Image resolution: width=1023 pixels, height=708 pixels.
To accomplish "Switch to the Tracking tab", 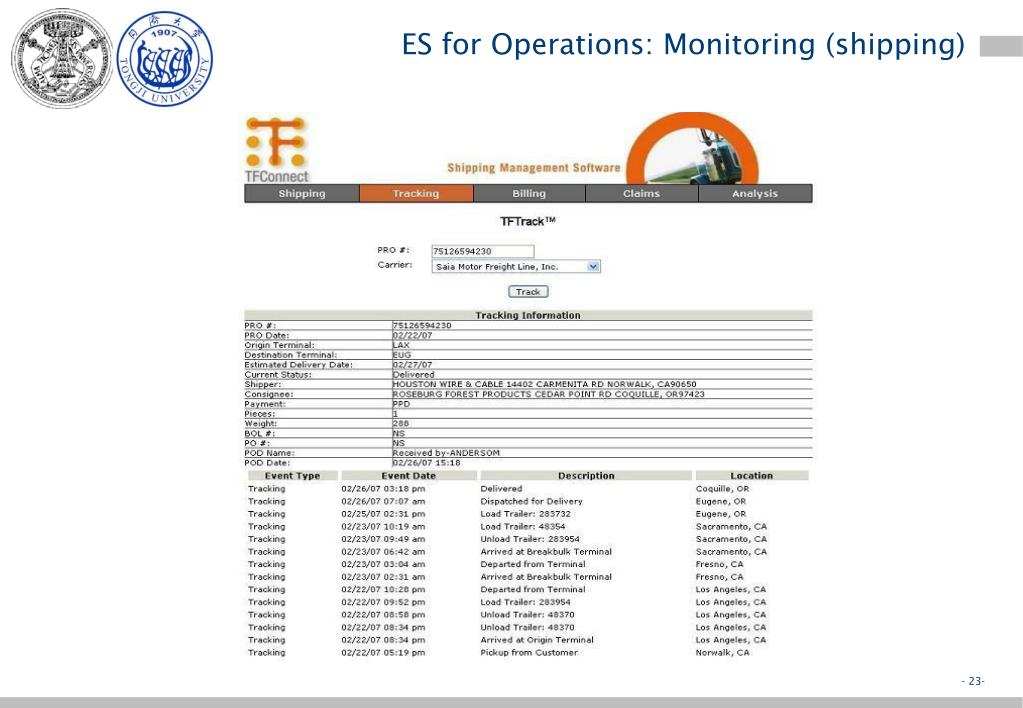I will pos(416,193).
